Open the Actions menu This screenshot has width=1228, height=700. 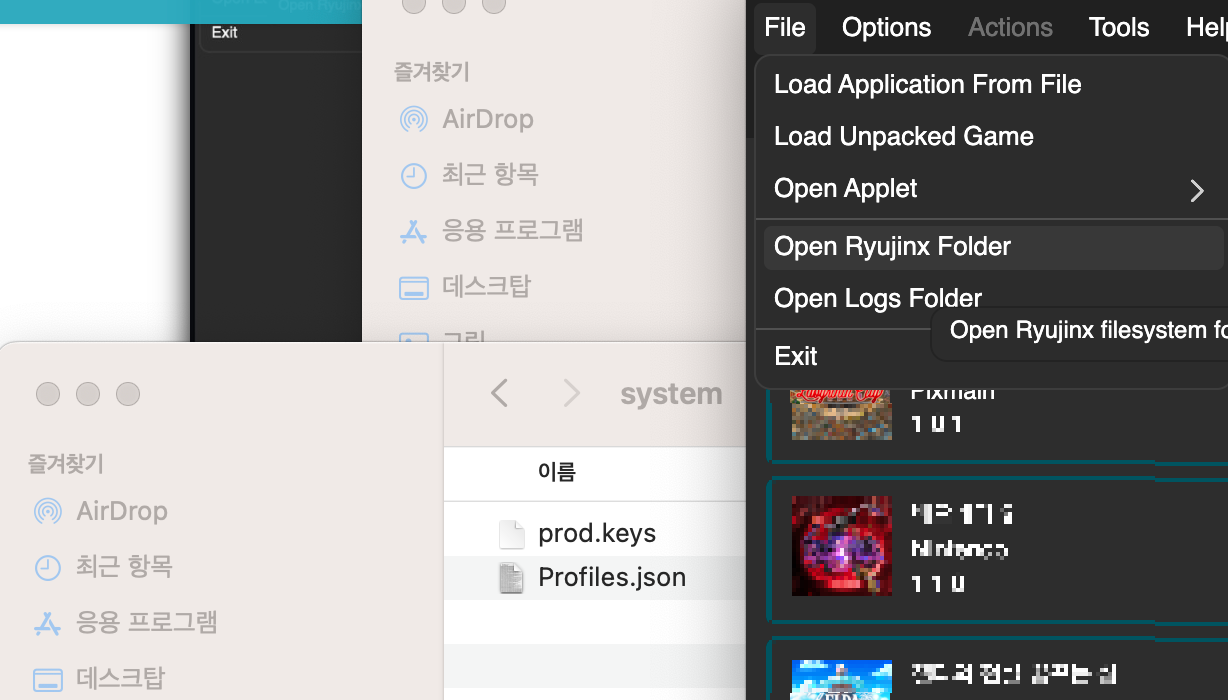pyautogui.click(x=1010, y=27)
